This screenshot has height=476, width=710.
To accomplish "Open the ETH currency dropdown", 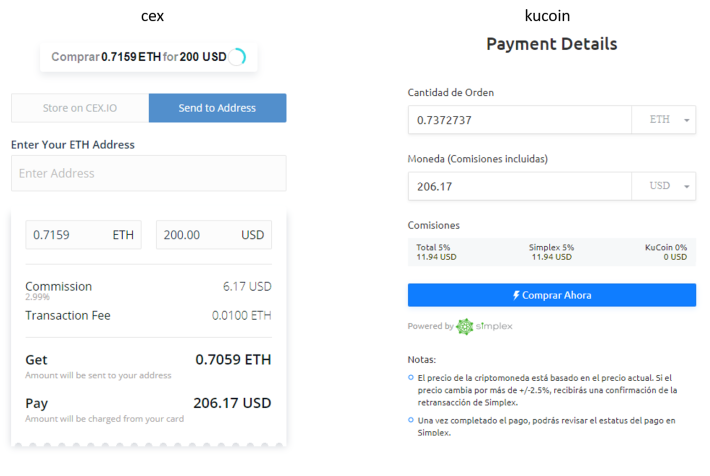I will [664, 120].
